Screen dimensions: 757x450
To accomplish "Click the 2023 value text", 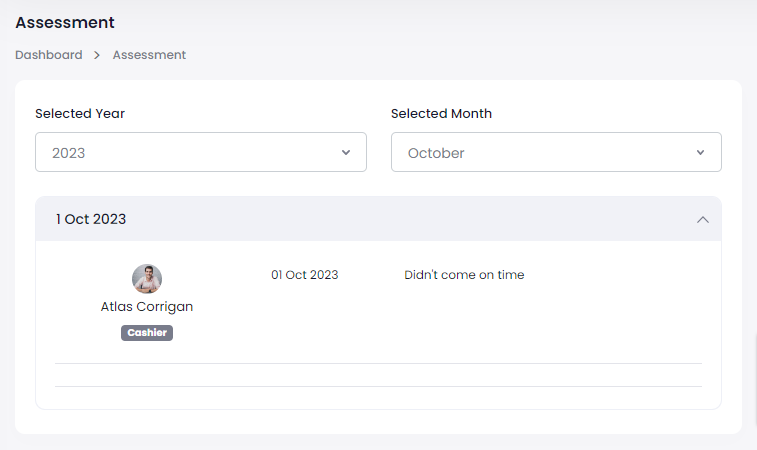I will [x=69, y=153].
